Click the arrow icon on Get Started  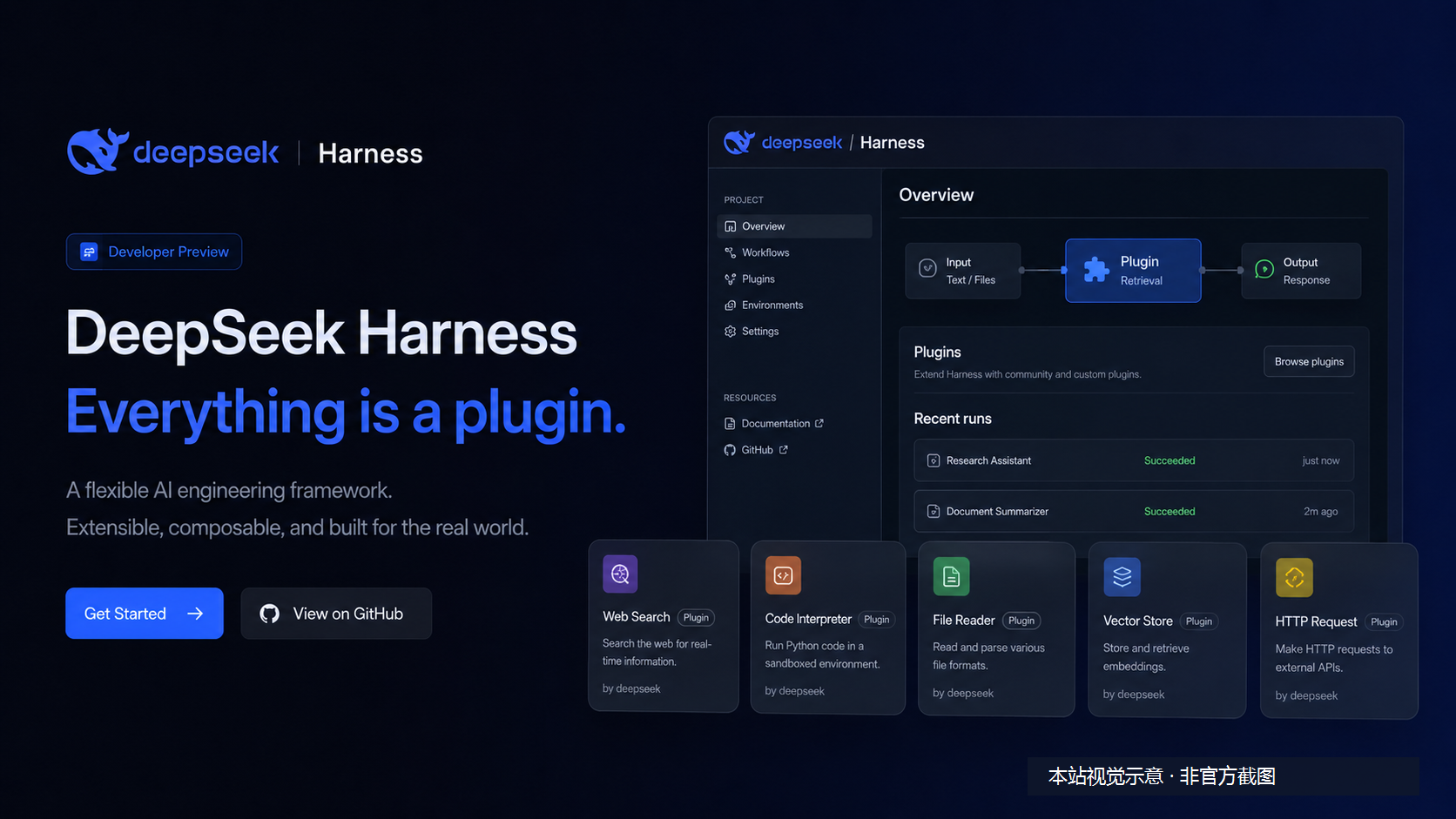point(195,614)
